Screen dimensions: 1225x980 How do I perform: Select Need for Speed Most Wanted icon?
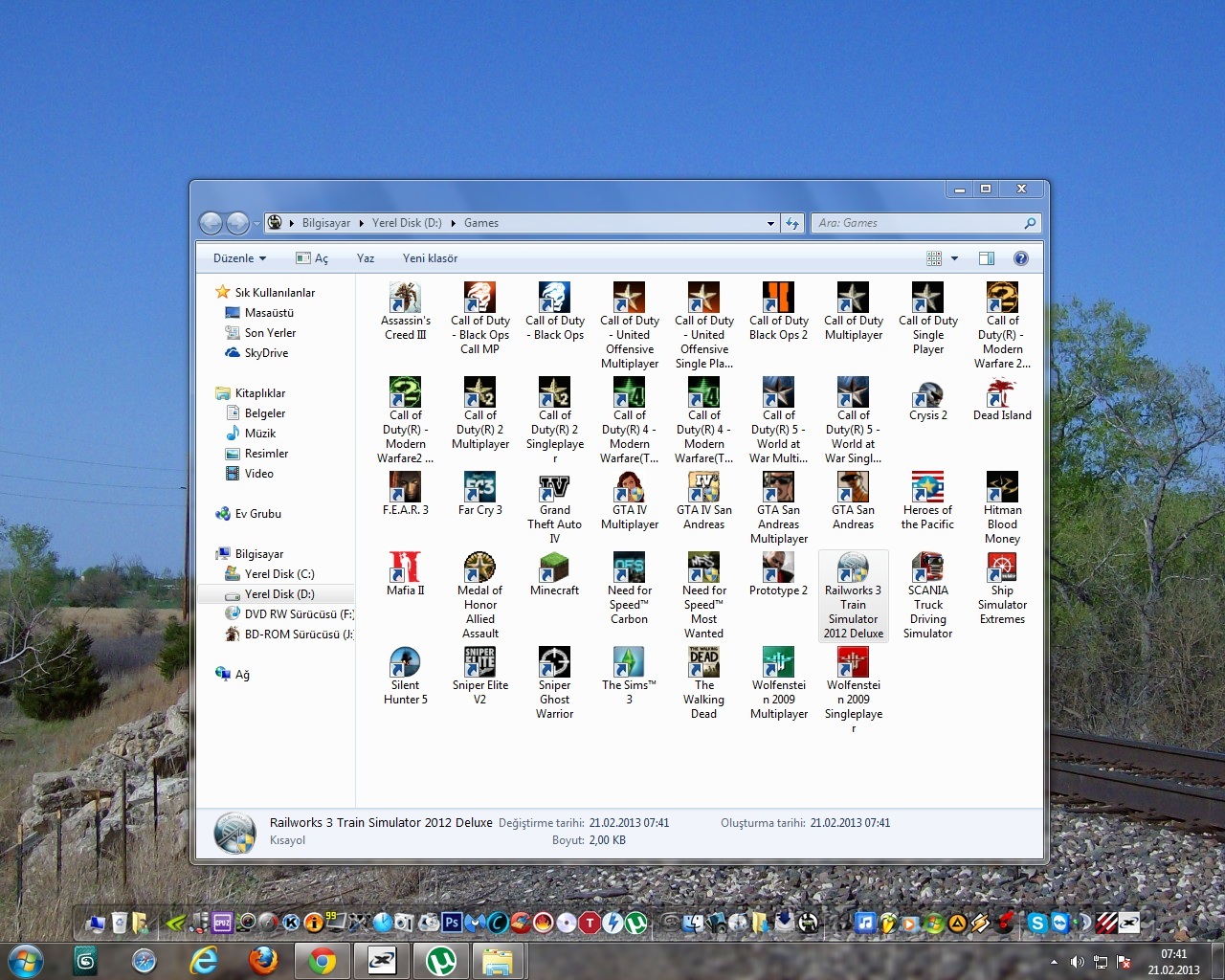click(x=703, y=595)
